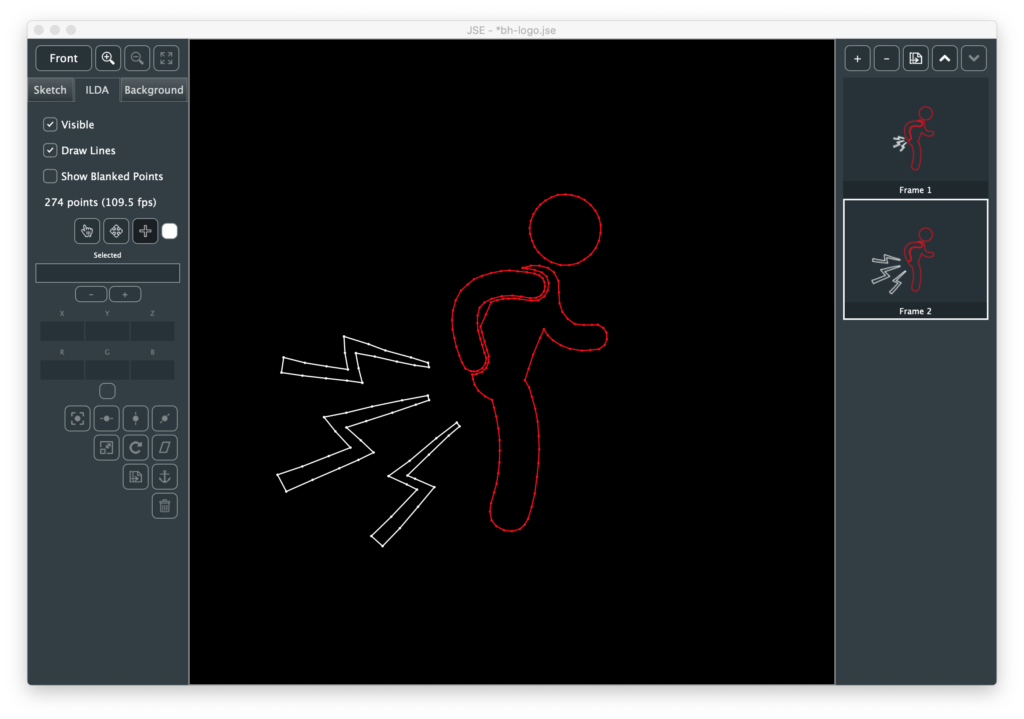Click the rotate icon in transform tools
Viewport: 1024px width, 719px height.
pyautogui.click(x=136, y=447)
